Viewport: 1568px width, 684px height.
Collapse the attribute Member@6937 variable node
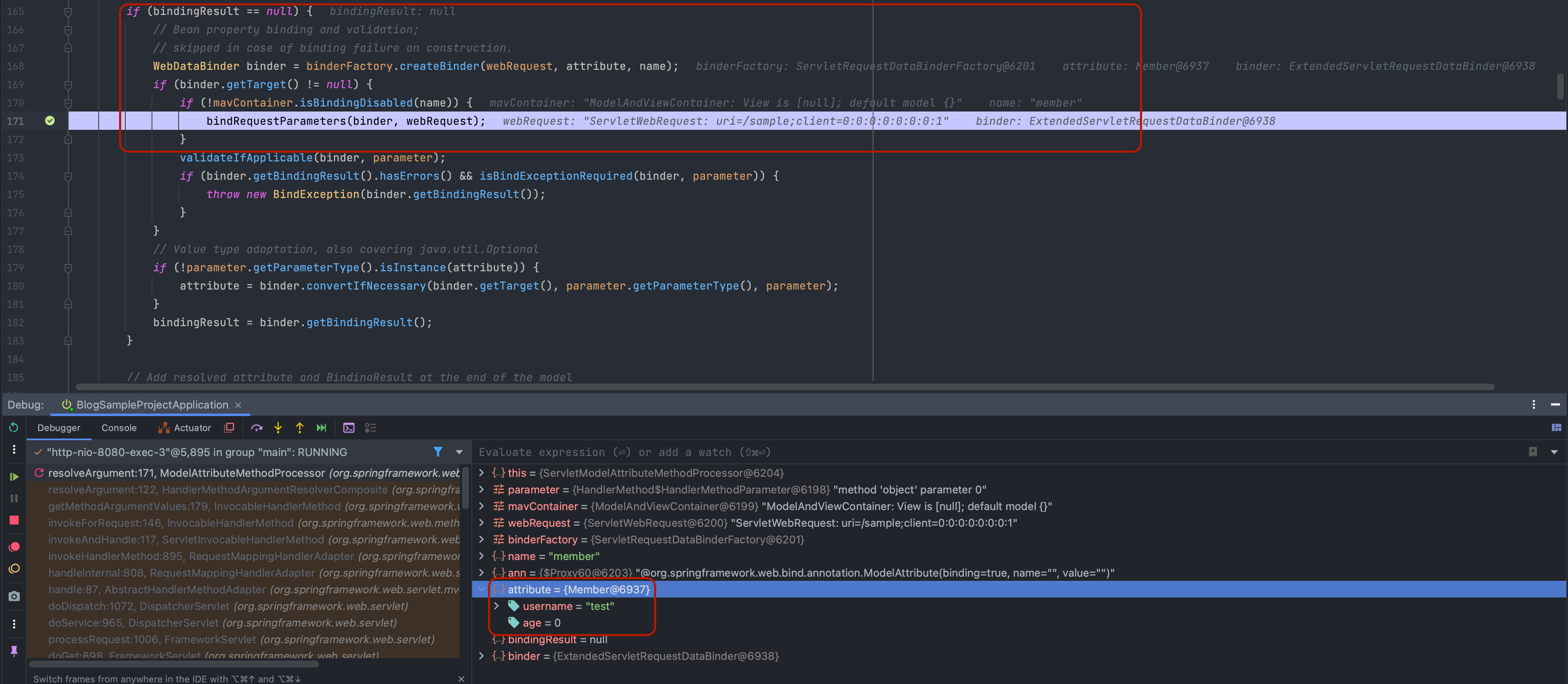point(481,589)
